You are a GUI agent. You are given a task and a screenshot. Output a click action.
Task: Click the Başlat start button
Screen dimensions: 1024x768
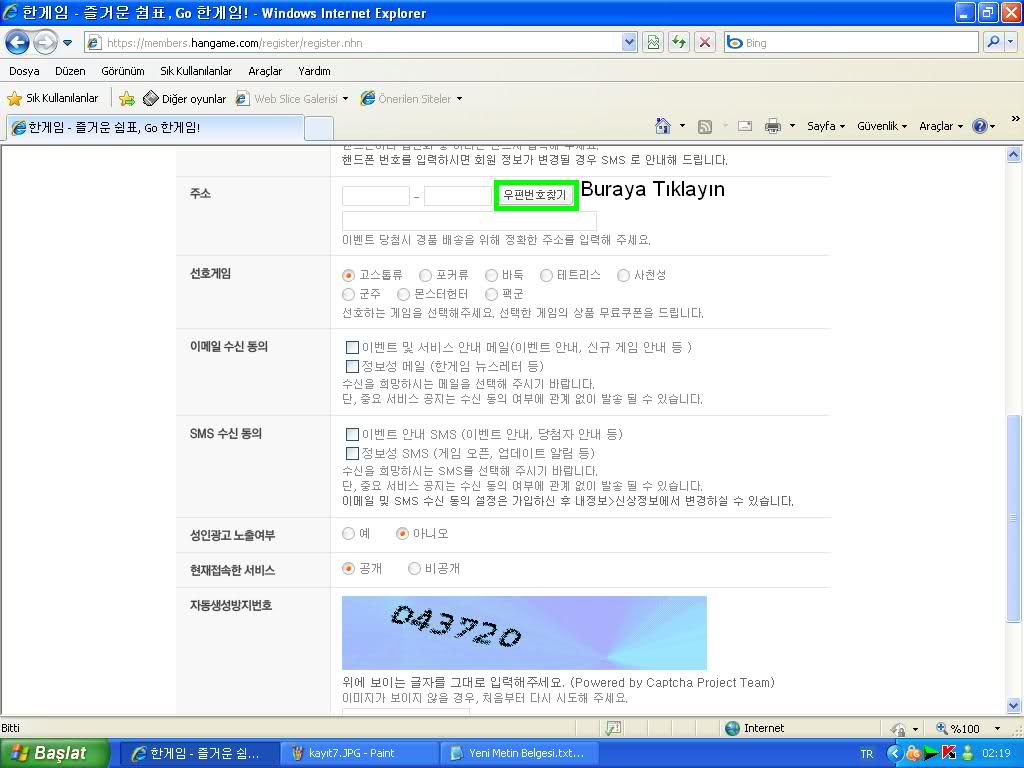tap(55, 753)
